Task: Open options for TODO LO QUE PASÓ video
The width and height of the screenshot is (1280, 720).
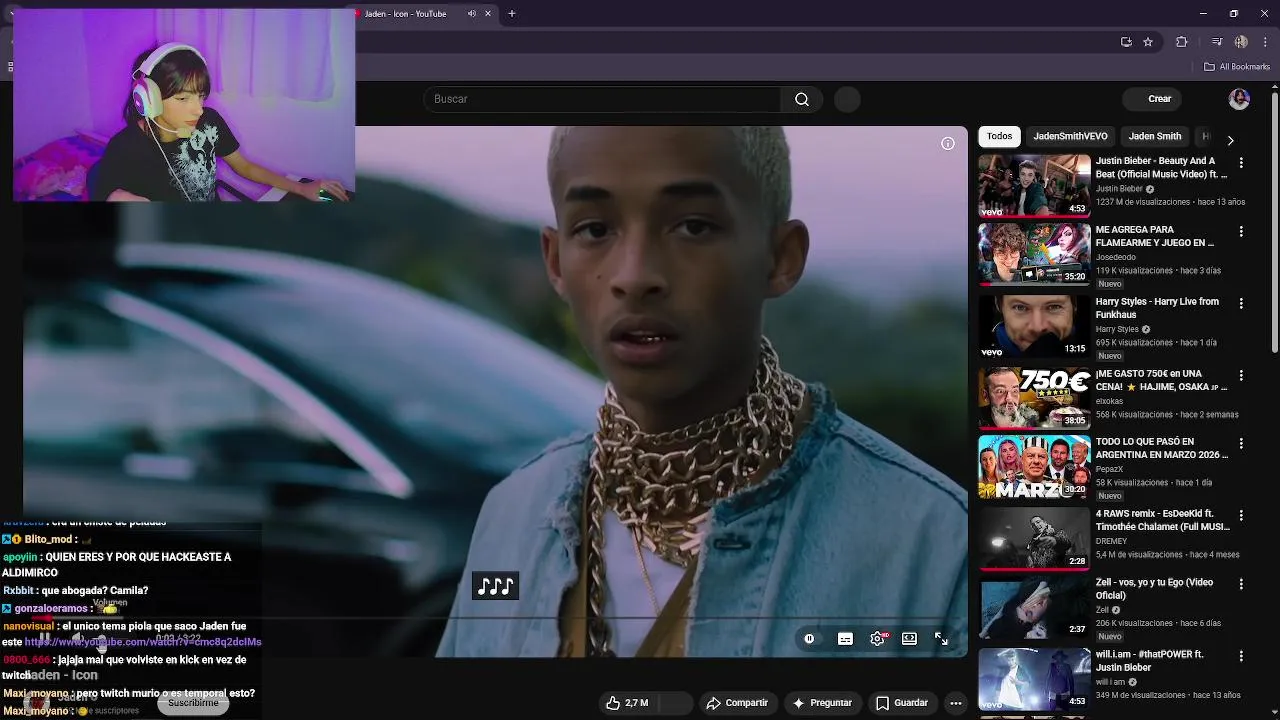Action: tap(1241, 443)
